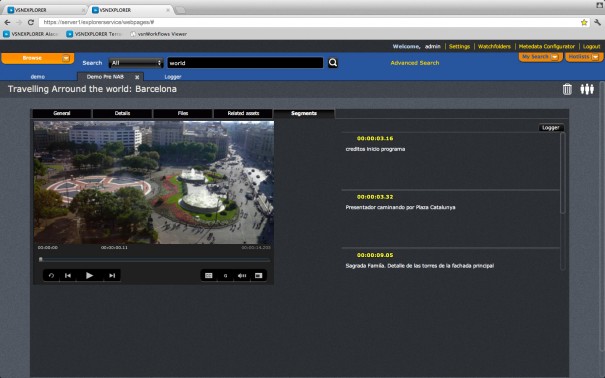Switch to the Files tab
This screenshot has height=378, width=605.
pyautogui.click(x=183, y=113)
